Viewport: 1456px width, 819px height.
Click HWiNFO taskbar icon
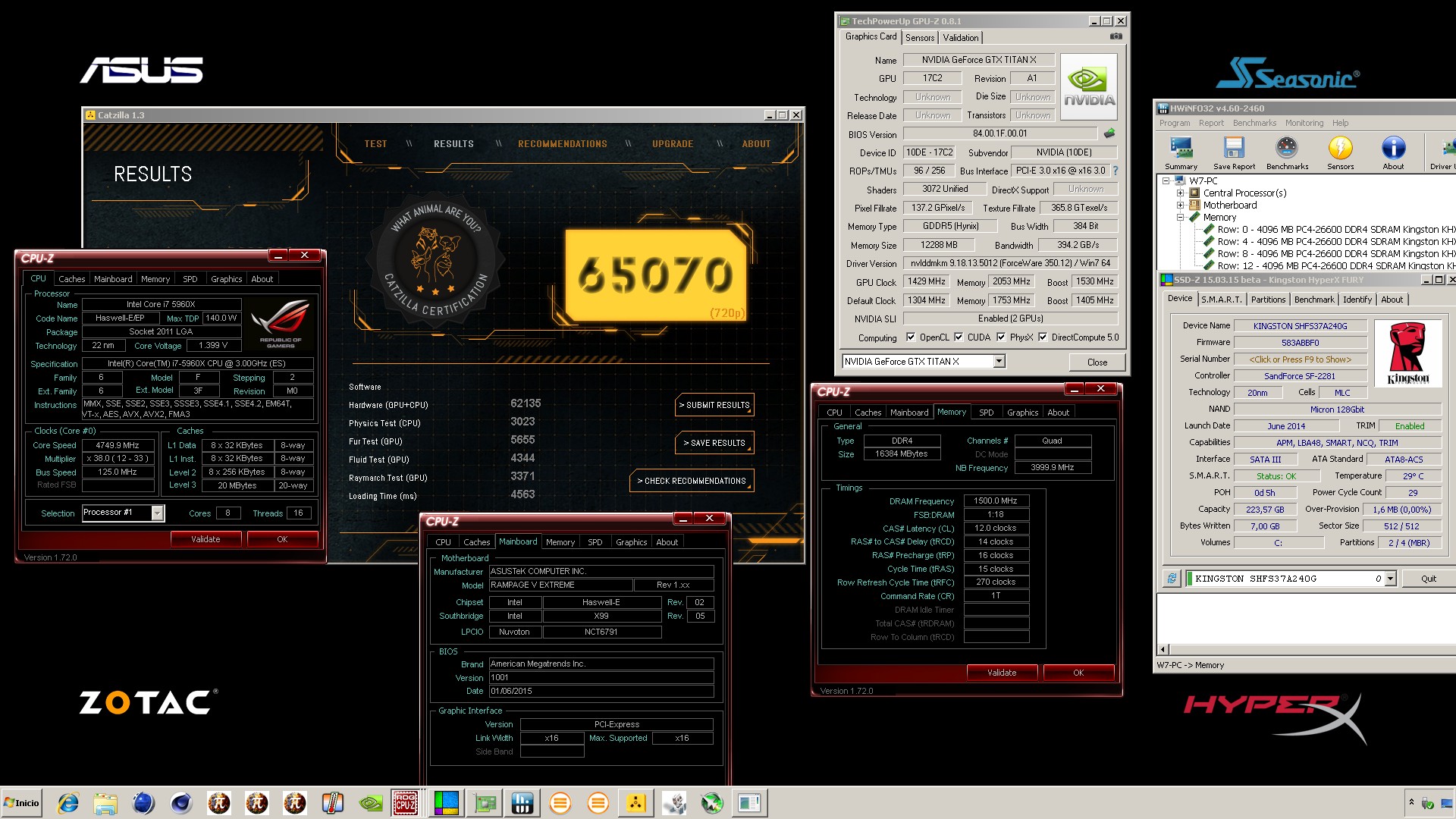tap(522, 803)
